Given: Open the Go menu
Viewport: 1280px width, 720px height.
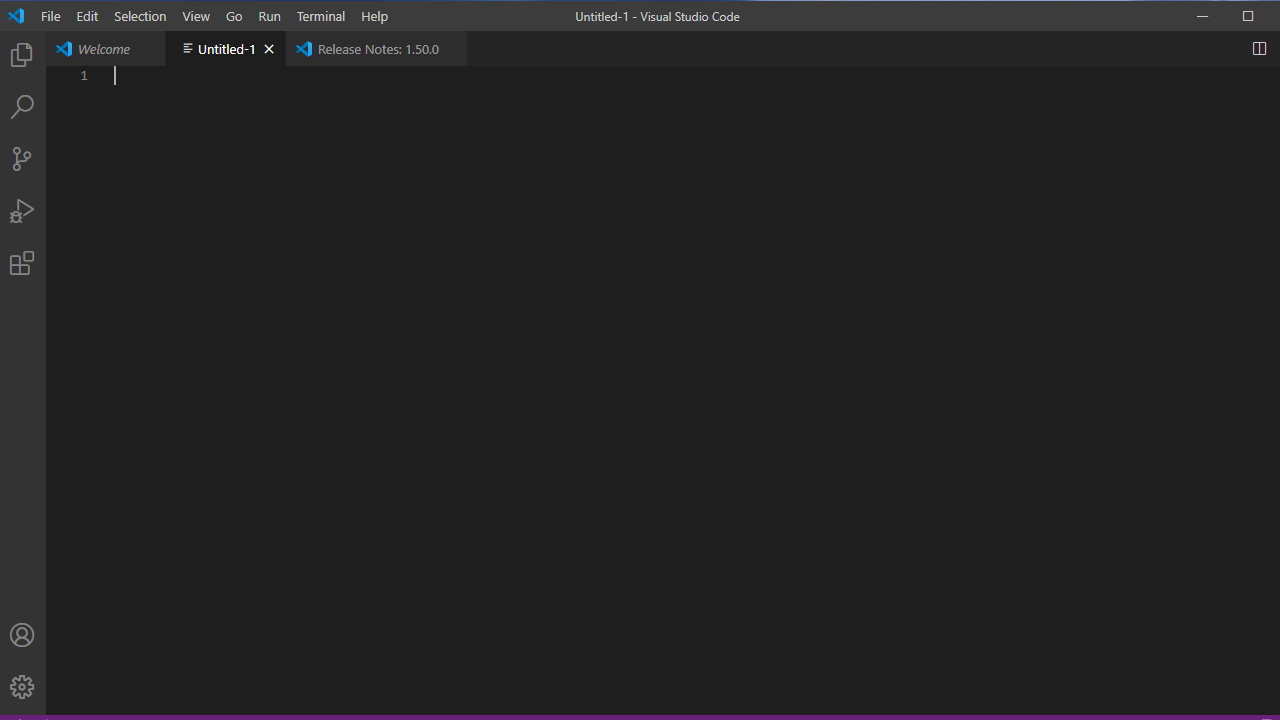Looking at the screenshot, I should [234, 16].
